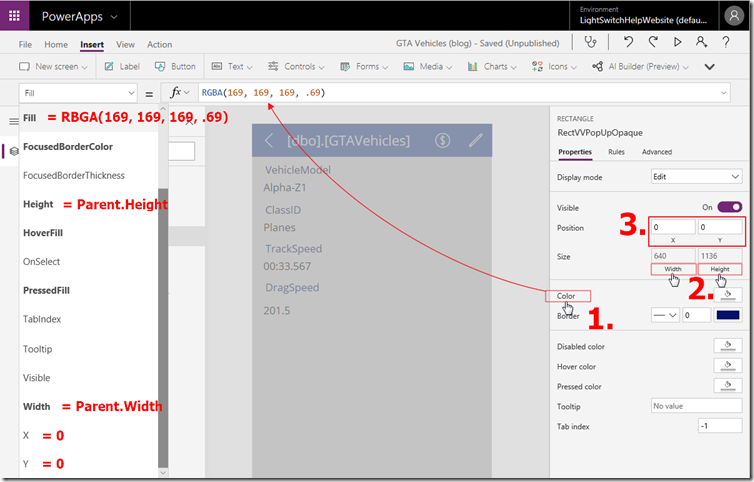Click the pencil edit icon in header
This screenshot has width=754, height=482.
click(476, 140)
